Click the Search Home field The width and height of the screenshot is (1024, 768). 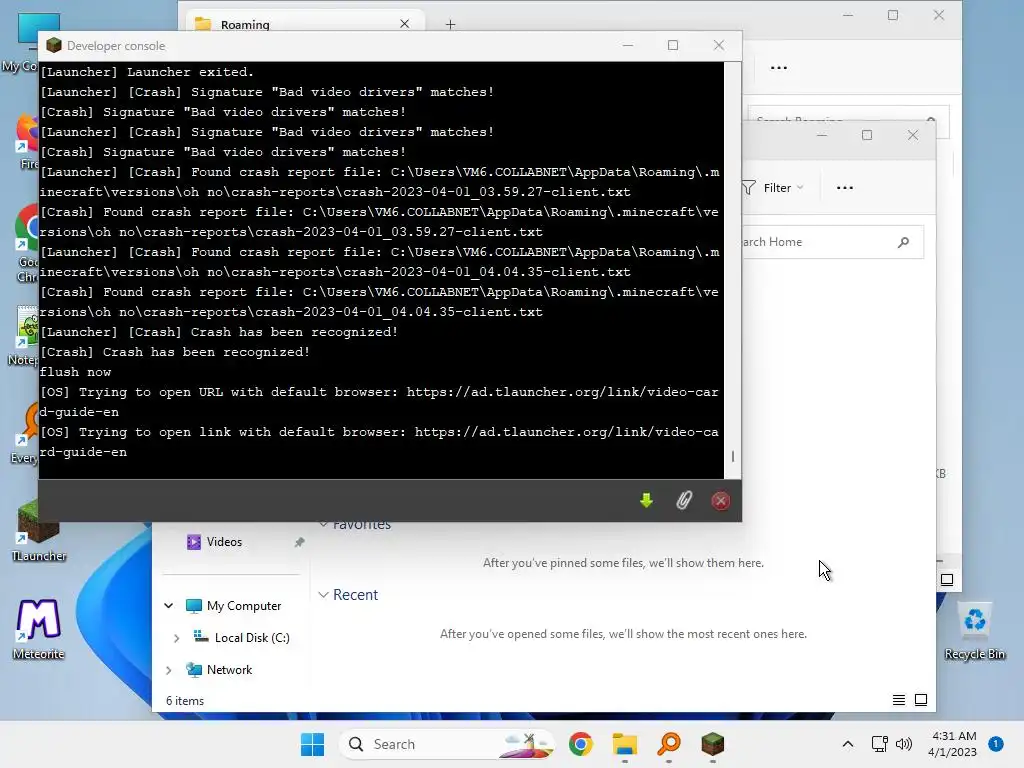(832, 242)
